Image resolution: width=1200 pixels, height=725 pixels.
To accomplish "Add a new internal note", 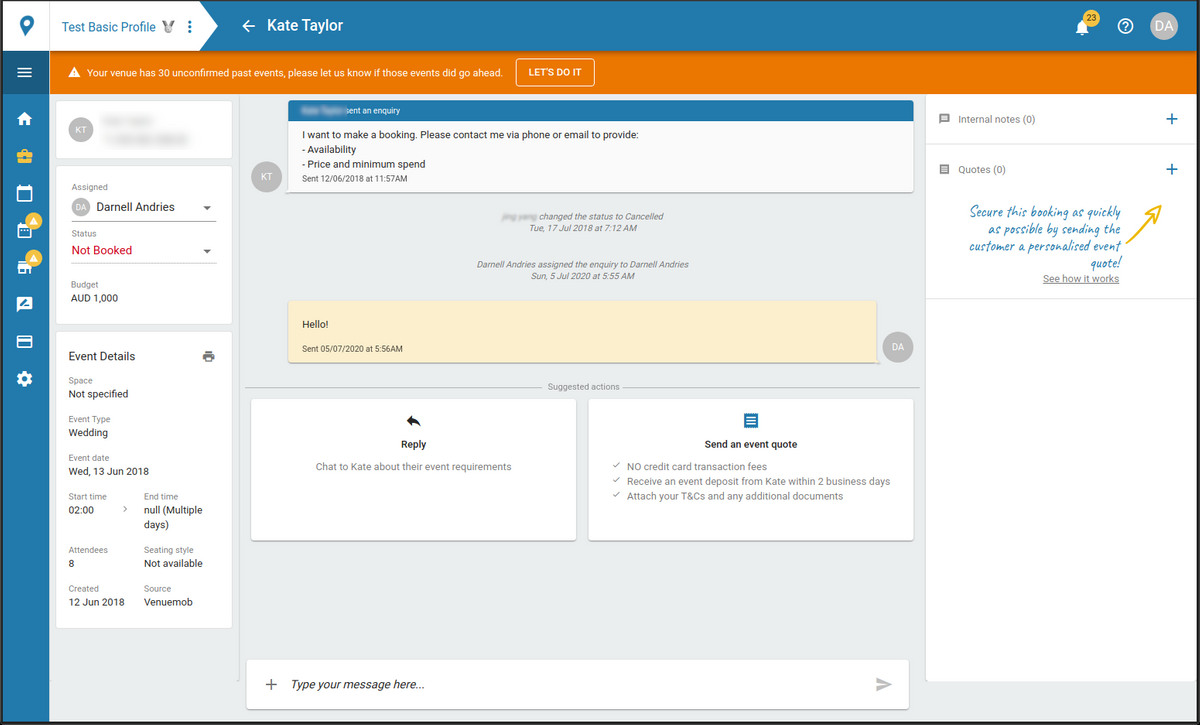I will pos(1171,119).
